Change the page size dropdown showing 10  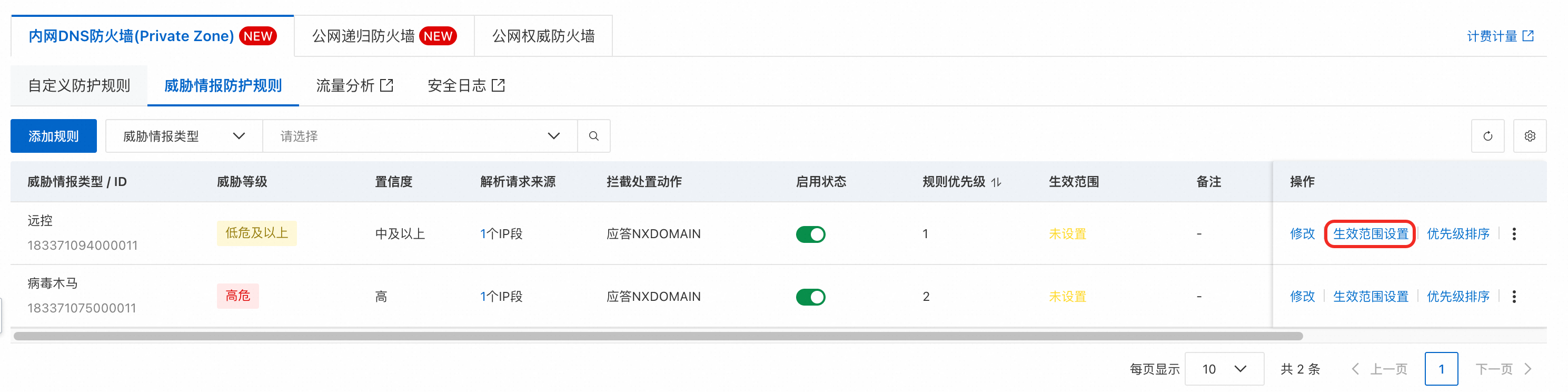tap(1224, 369)
